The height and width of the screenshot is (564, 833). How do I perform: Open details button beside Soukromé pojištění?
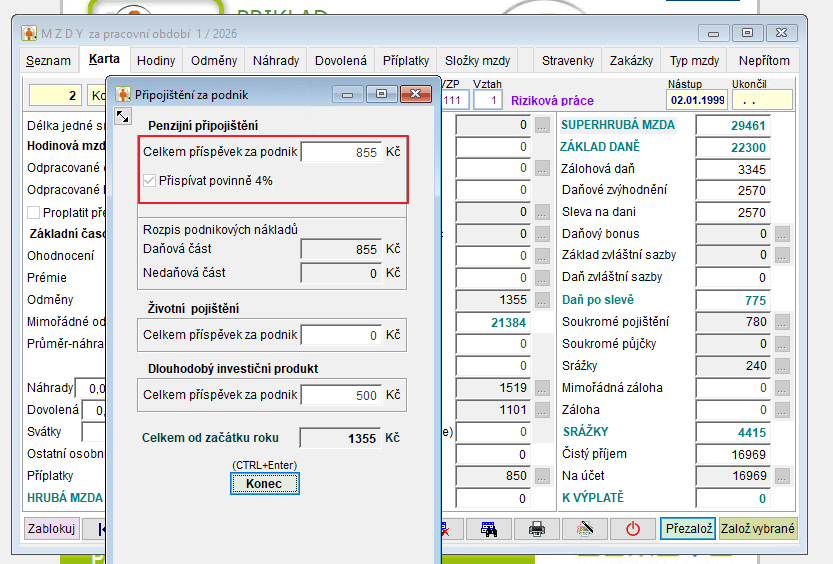click(x=782, y=322)
